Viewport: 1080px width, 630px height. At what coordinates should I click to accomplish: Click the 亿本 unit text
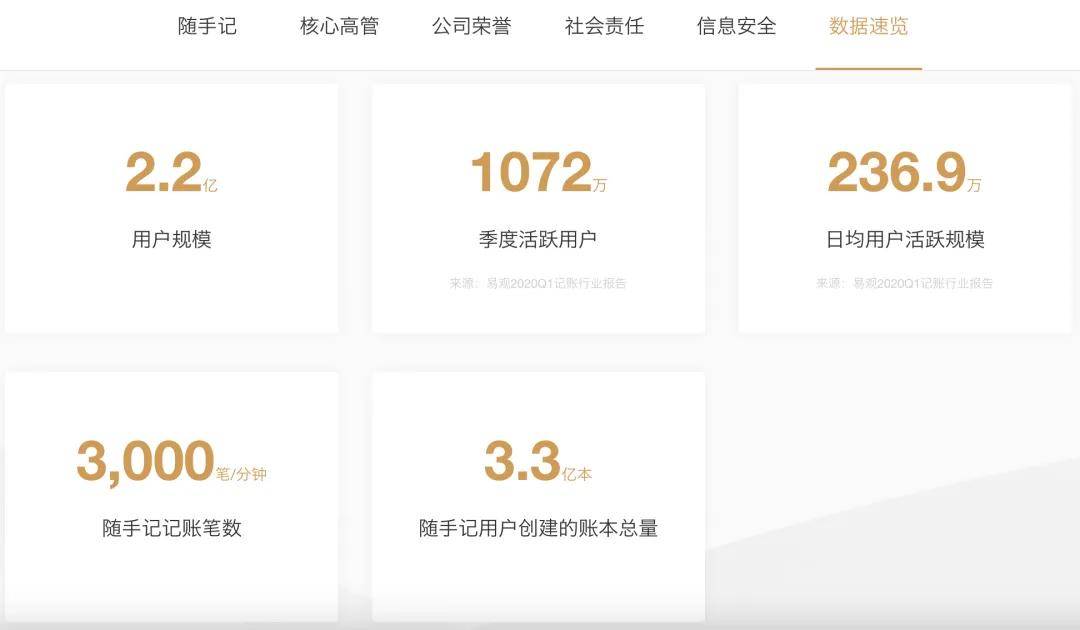click(577, 474)
